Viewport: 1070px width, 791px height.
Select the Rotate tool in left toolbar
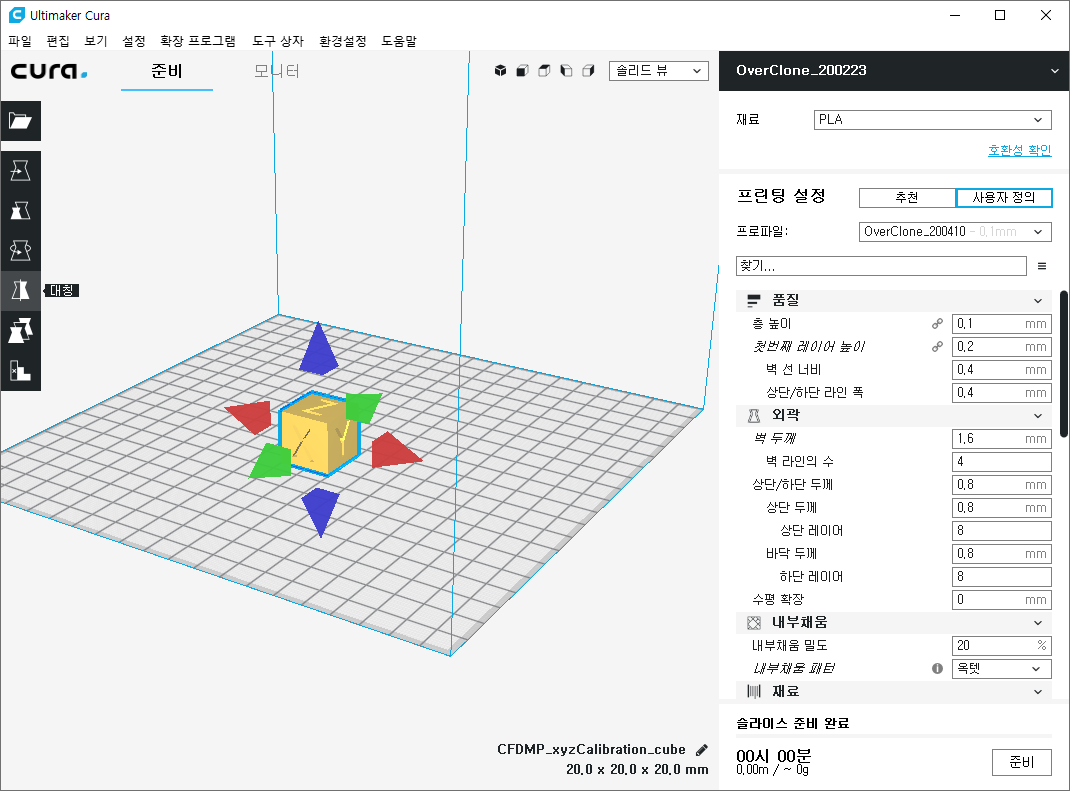coord(20,250)
